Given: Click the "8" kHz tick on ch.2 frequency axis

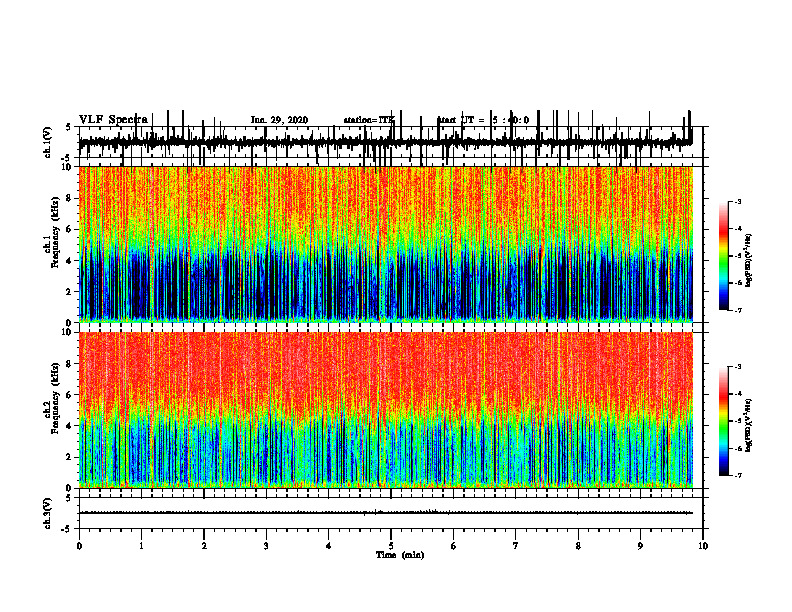Looking at the screenshot, I should click(x=69, y=364).
